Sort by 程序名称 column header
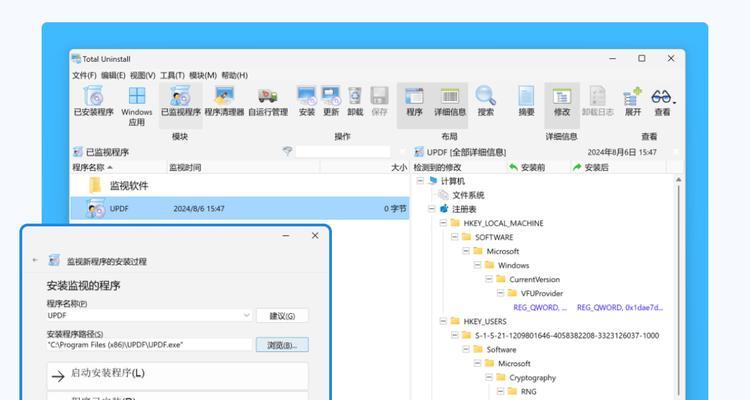The height and width of the screenshot is (400, 750). click(x=118, y=167)
